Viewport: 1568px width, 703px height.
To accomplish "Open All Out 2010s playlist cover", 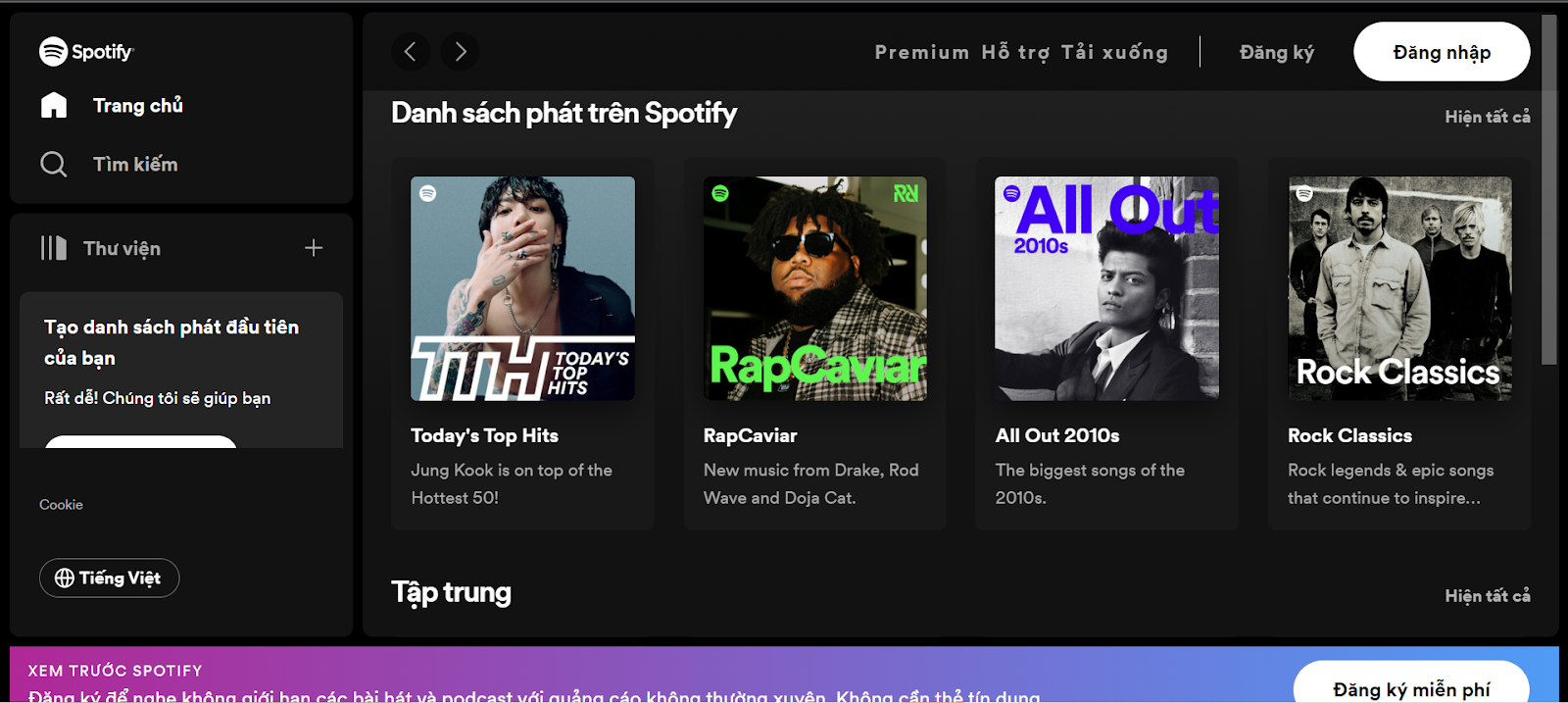I will coord(1107,288).
